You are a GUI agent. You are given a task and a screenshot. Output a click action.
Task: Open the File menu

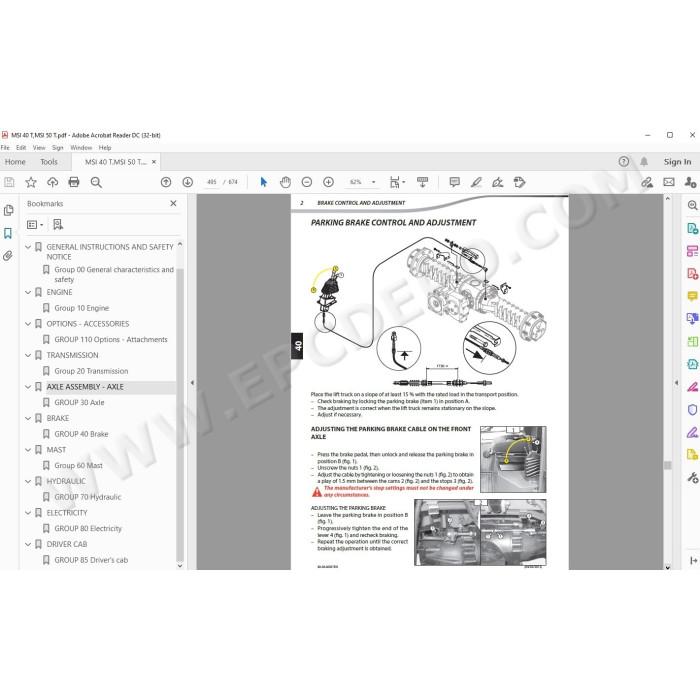tap(5, 148)
